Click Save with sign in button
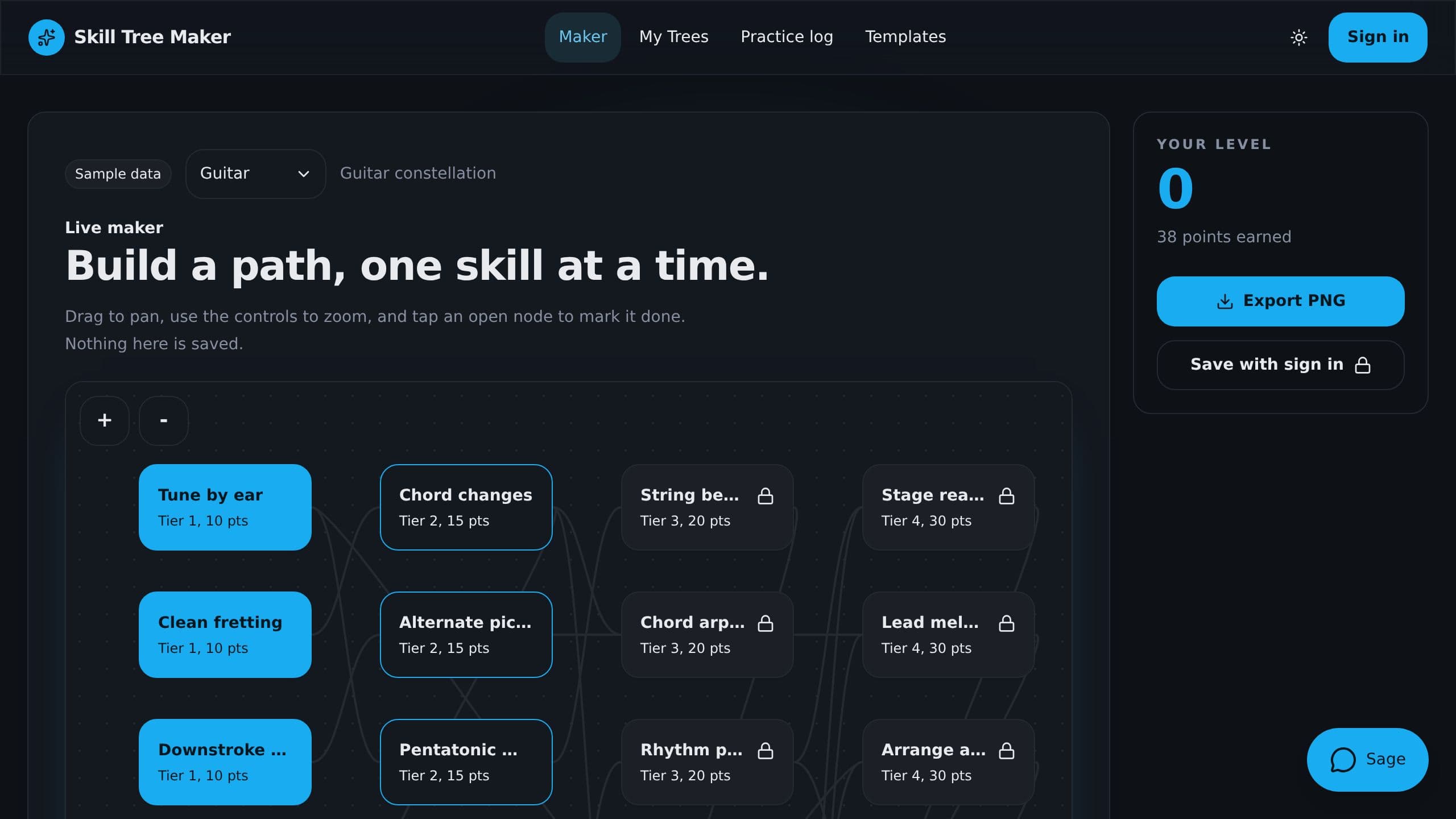 point(1280,365)
